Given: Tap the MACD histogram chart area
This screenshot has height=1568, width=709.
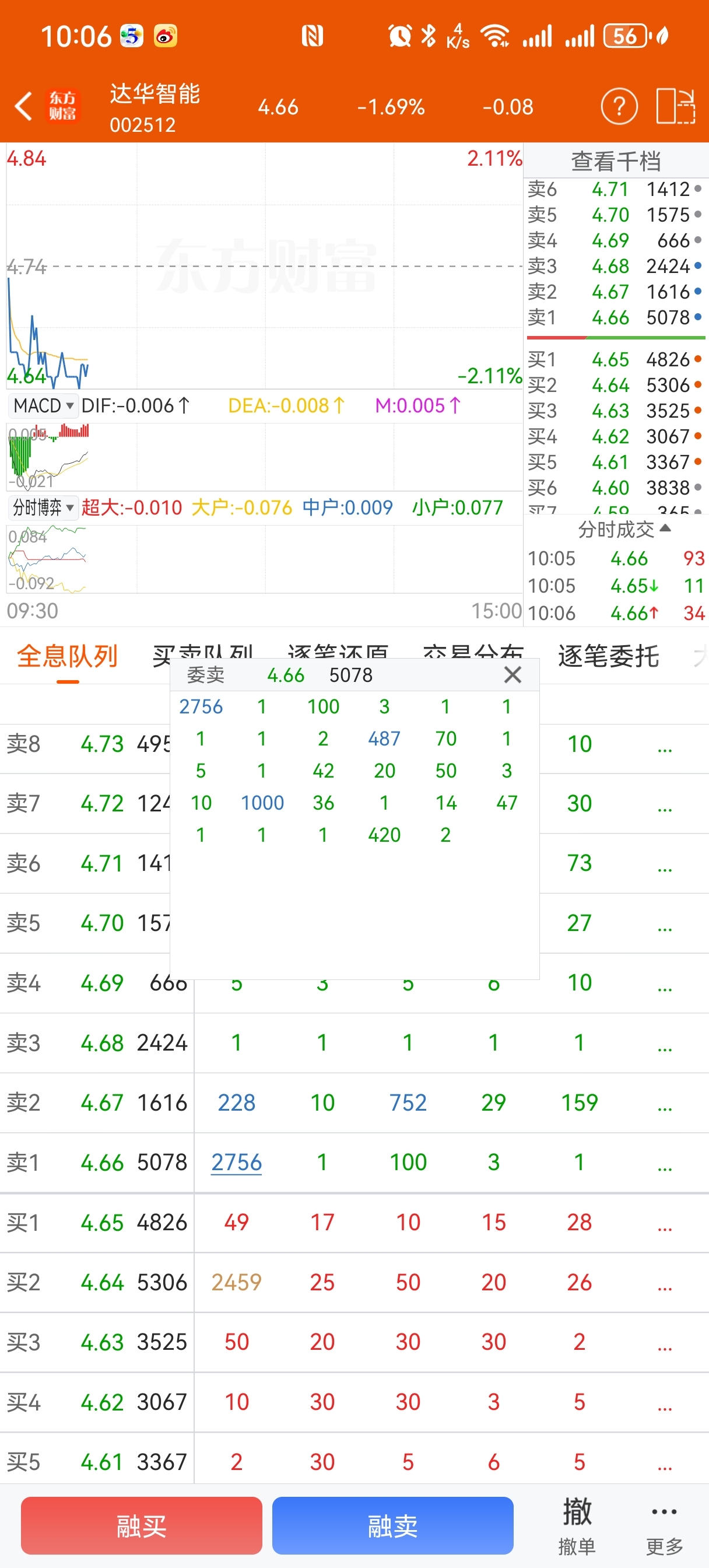Looking at the screenshot, I should [x=264, y=457].
